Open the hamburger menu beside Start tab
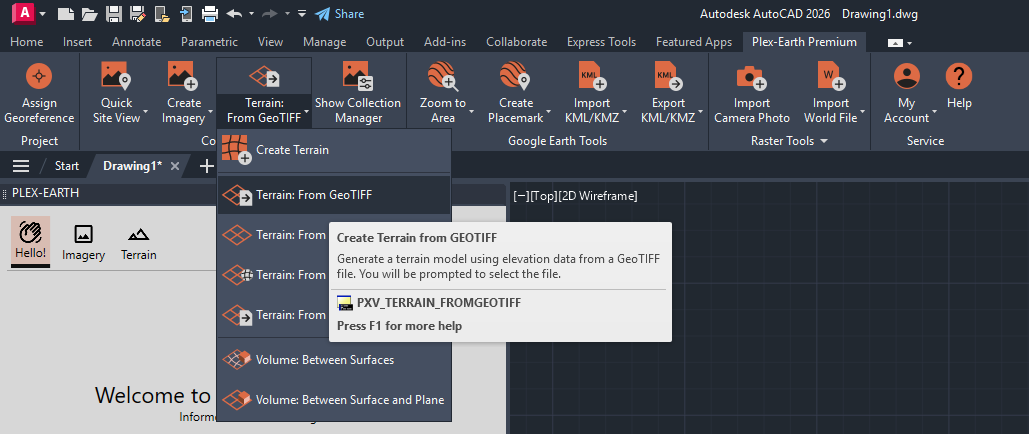The height and width of the screenshot is (434, 1029). tap(21, 166)
